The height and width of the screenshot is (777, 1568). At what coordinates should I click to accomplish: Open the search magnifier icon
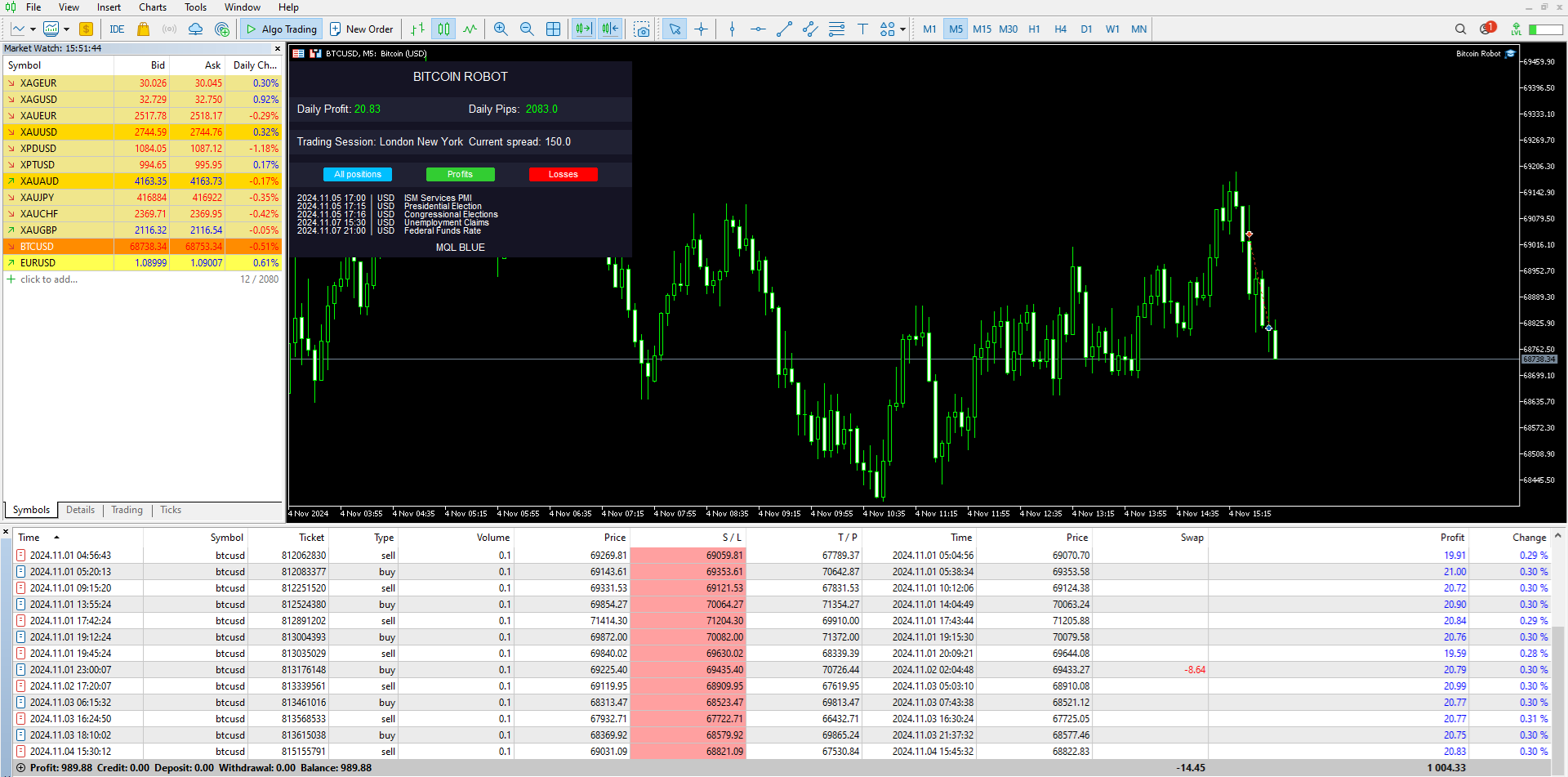(x=1460, y=29)
